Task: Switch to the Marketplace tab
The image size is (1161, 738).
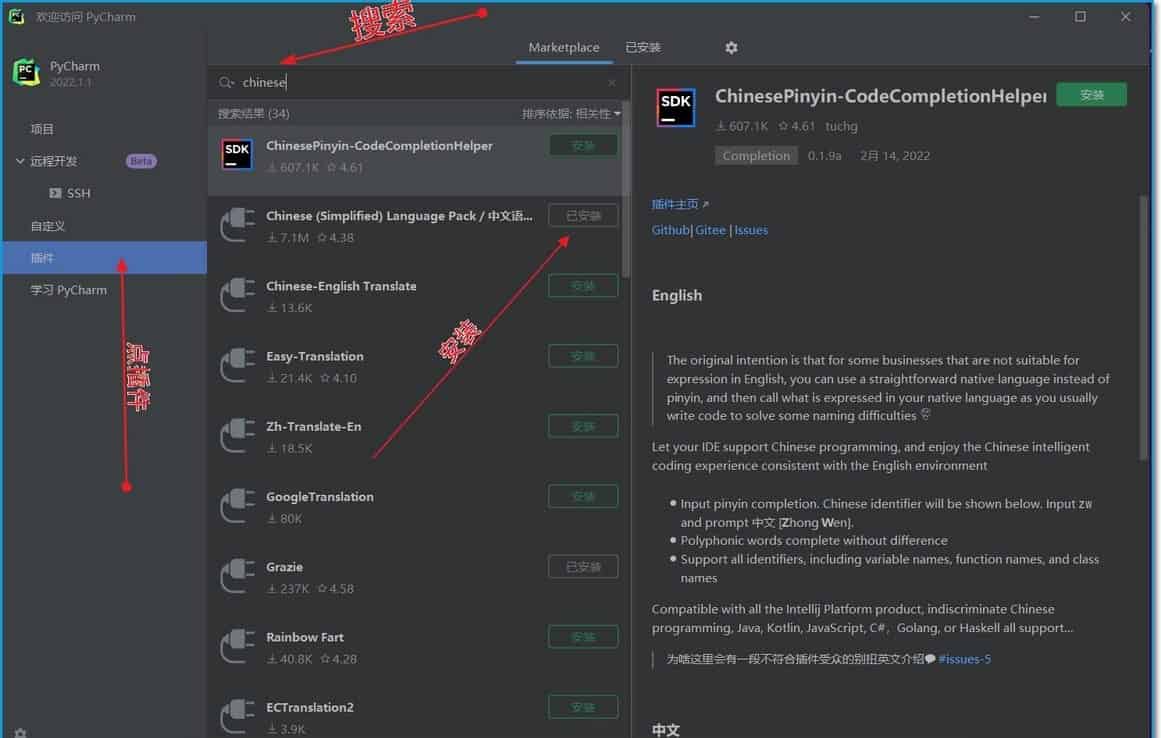Action: (x=563, y=47)
